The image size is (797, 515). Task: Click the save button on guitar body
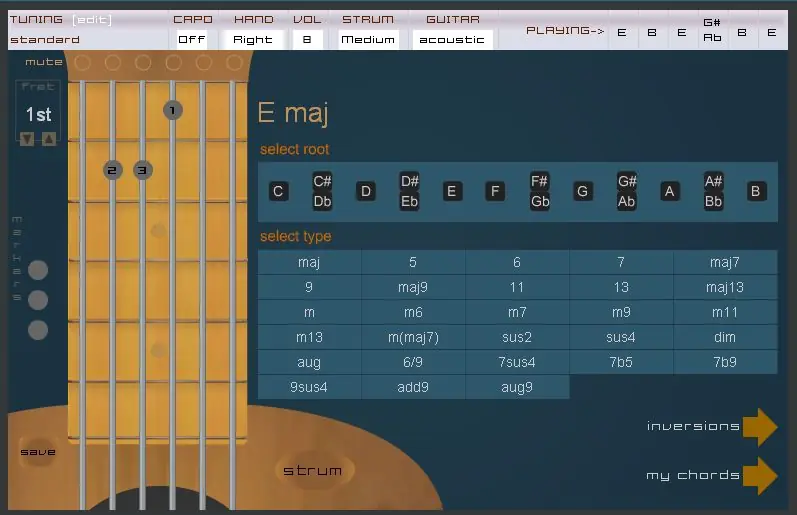pos(38,452)
